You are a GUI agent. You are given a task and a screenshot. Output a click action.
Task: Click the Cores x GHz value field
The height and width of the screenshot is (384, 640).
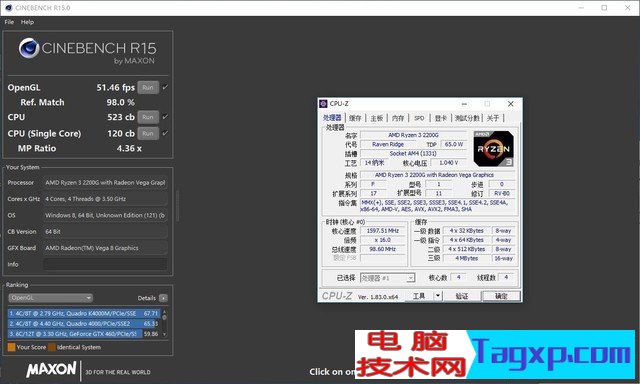coord(105,199)
